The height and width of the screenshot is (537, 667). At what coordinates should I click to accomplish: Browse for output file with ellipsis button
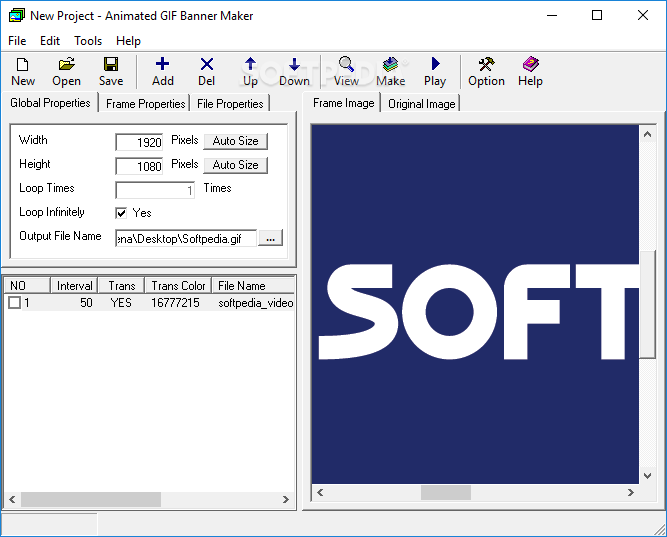[x=271, y=238]
